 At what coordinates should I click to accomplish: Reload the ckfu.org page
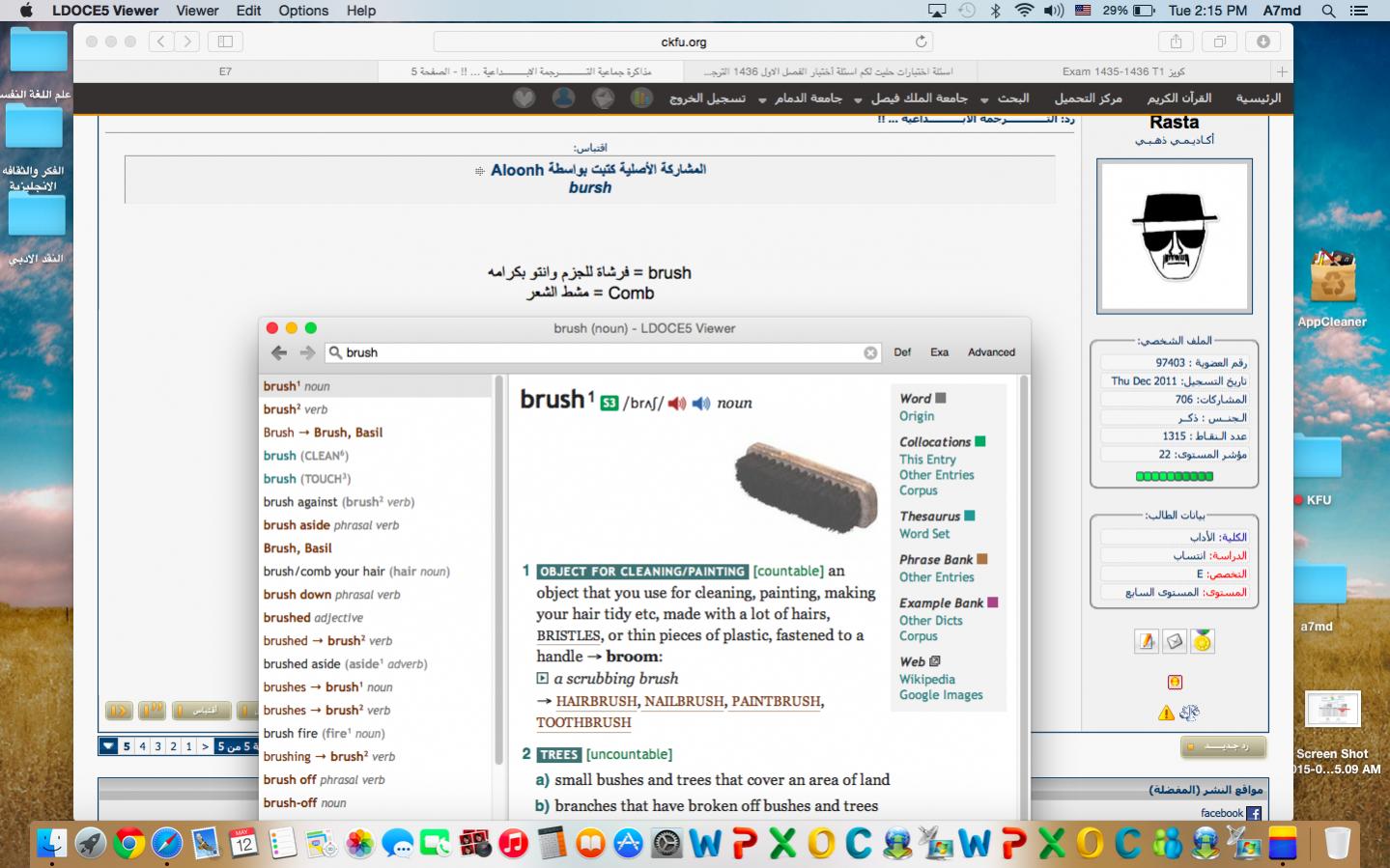coord(921,42)
